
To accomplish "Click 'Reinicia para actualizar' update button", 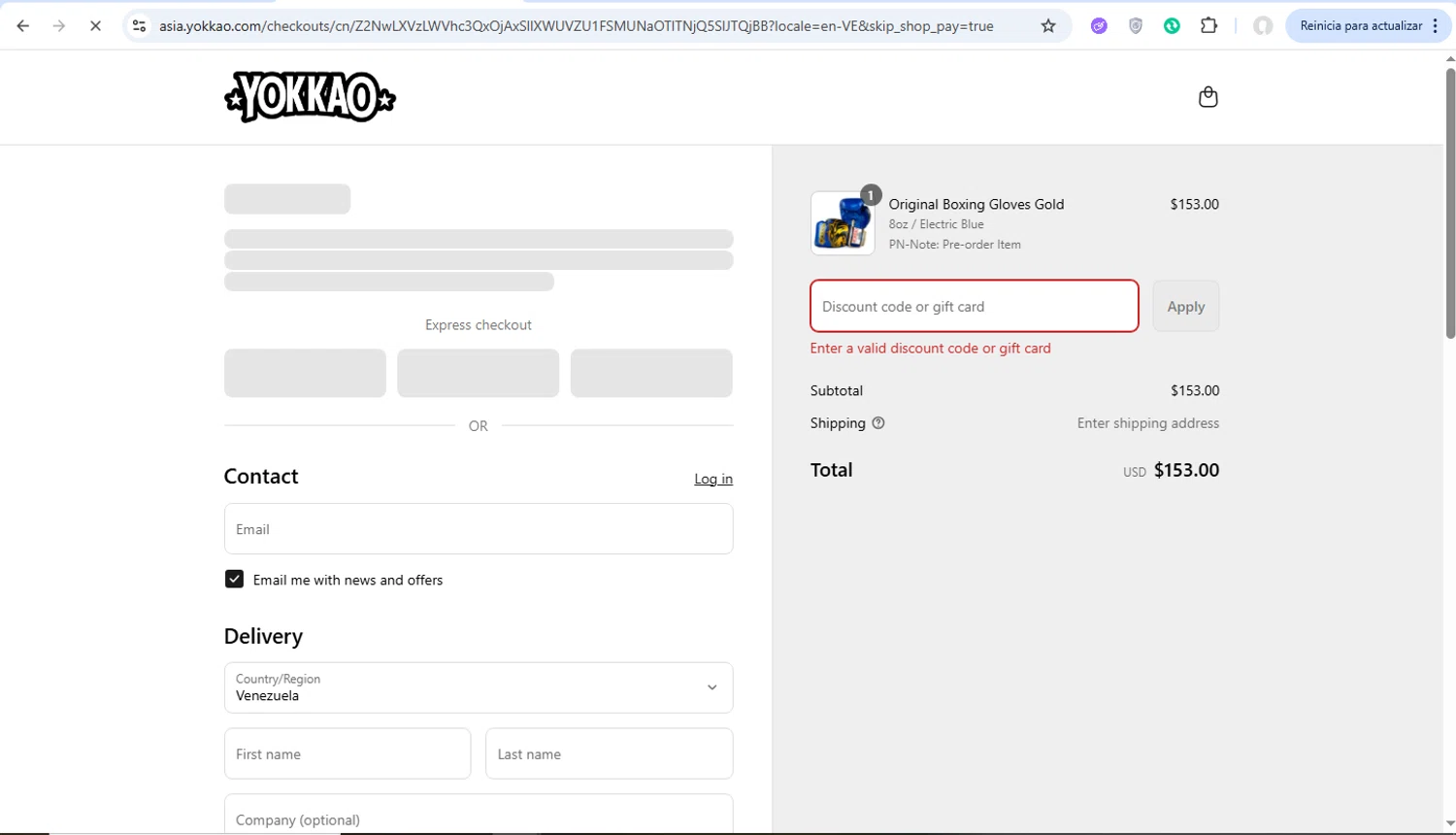I will (x=1361, y=26).
